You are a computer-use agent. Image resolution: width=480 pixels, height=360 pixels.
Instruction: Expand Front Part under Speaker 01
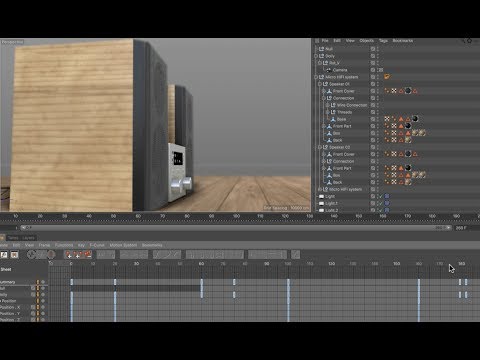point(323,126)
